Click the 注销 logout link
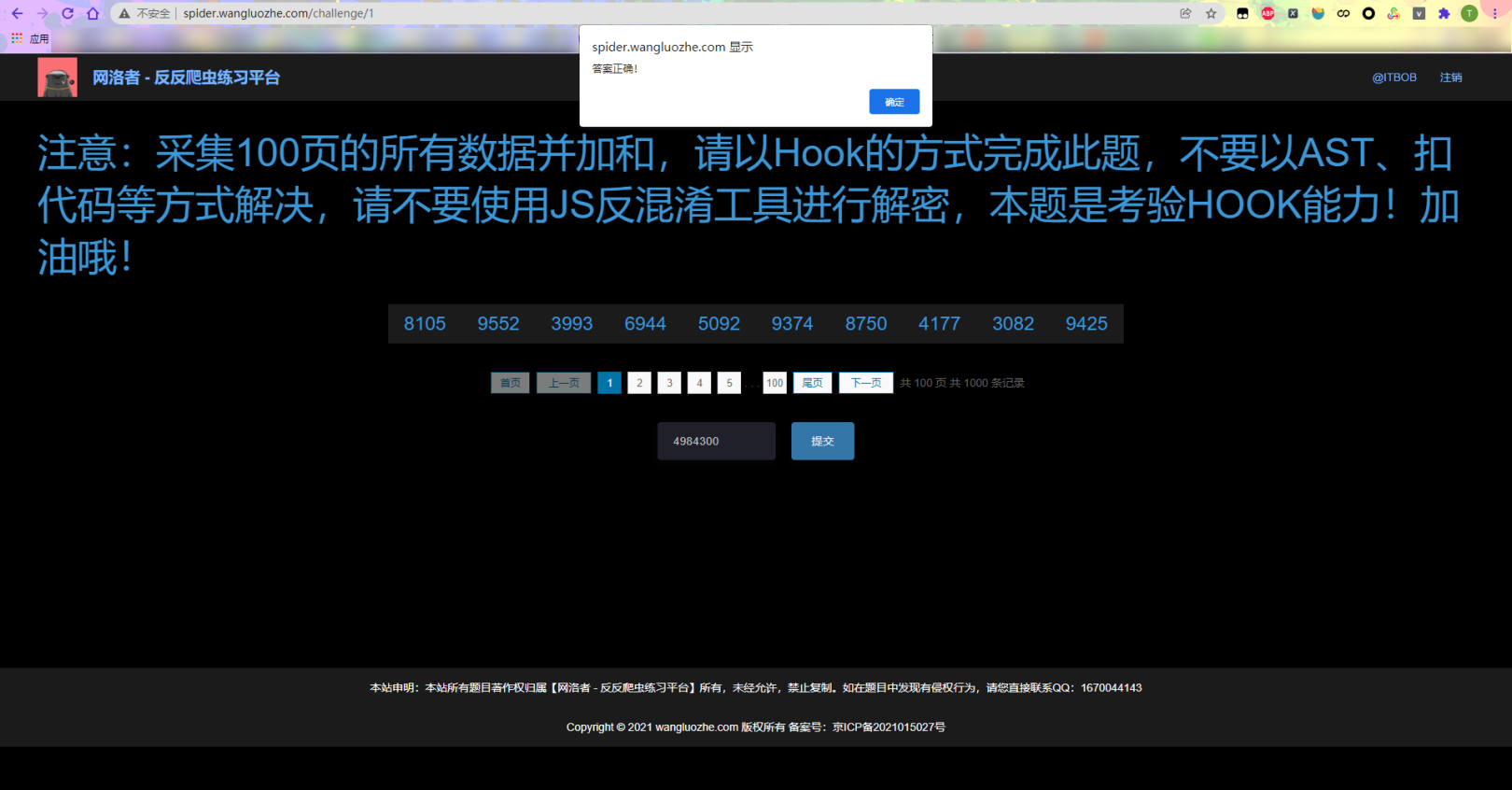The height and width of the screenshot is (790, 1512). 1450,78
